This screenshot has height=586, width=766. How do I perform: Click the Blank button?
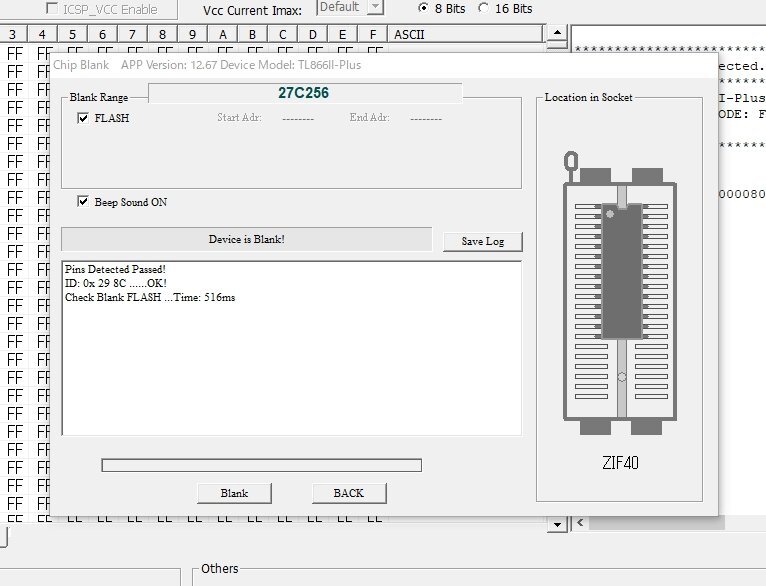[234, 493]
